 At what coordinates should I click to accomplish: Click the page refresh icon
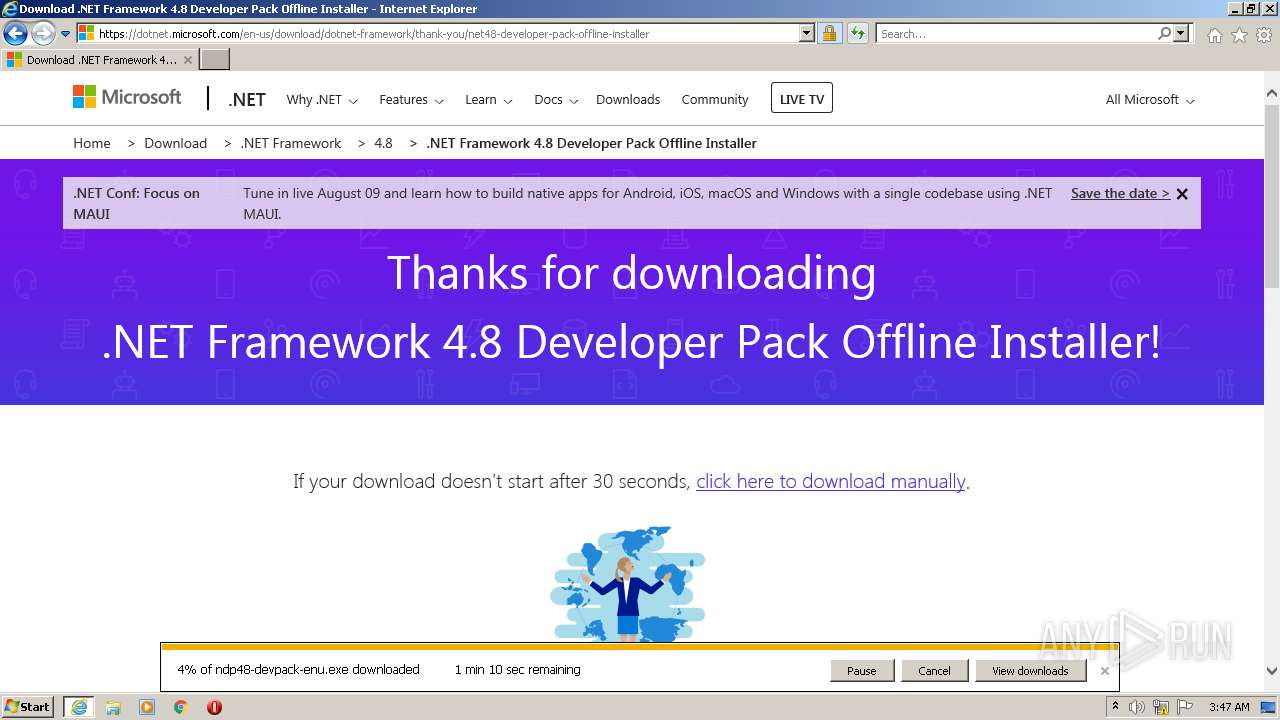(857, 33)
